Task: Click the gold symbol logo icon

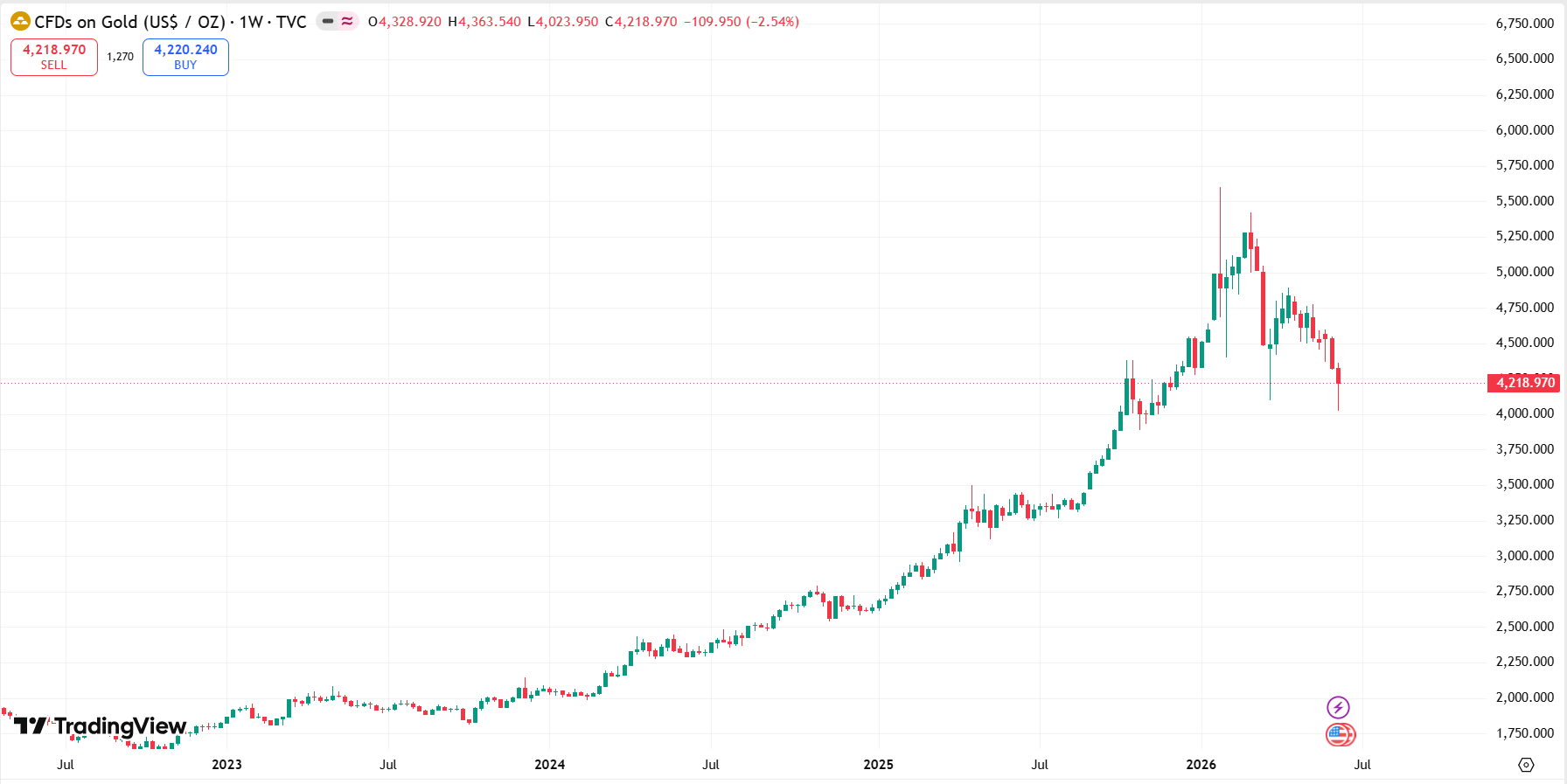Action: (x=20, y=21)
